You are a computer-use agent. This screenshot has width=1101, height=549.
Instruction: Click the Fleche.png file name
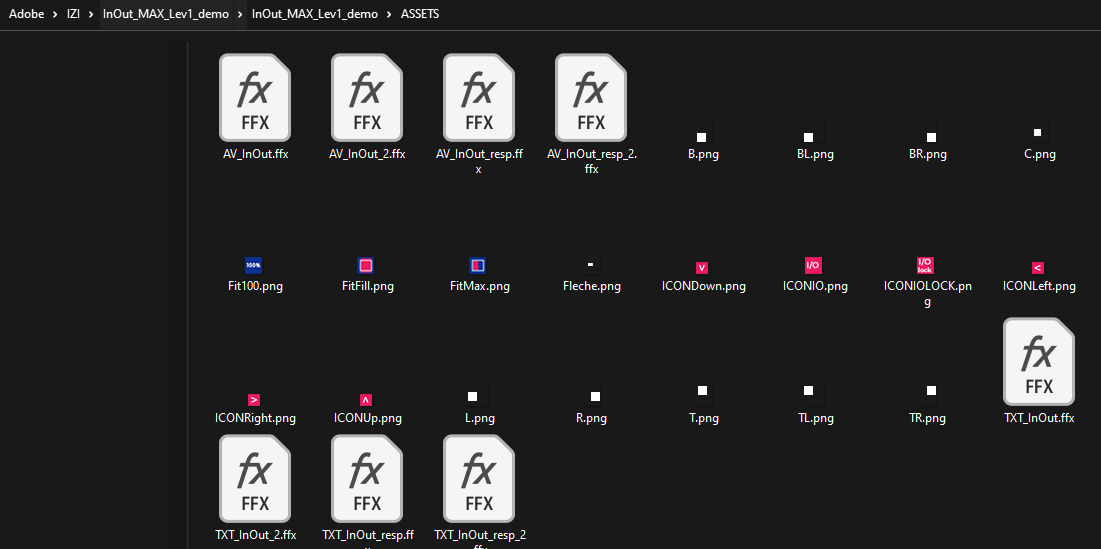(x=592, y=286)
